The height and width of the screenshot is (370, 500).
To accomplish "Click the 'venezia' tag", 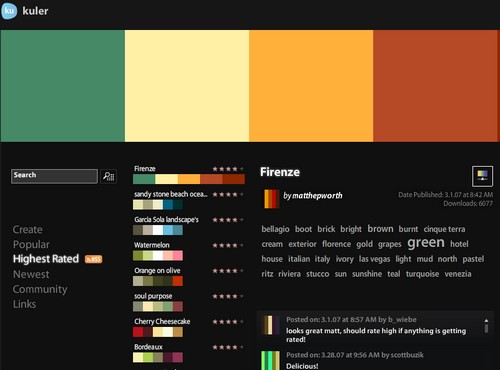I will 458,274.
